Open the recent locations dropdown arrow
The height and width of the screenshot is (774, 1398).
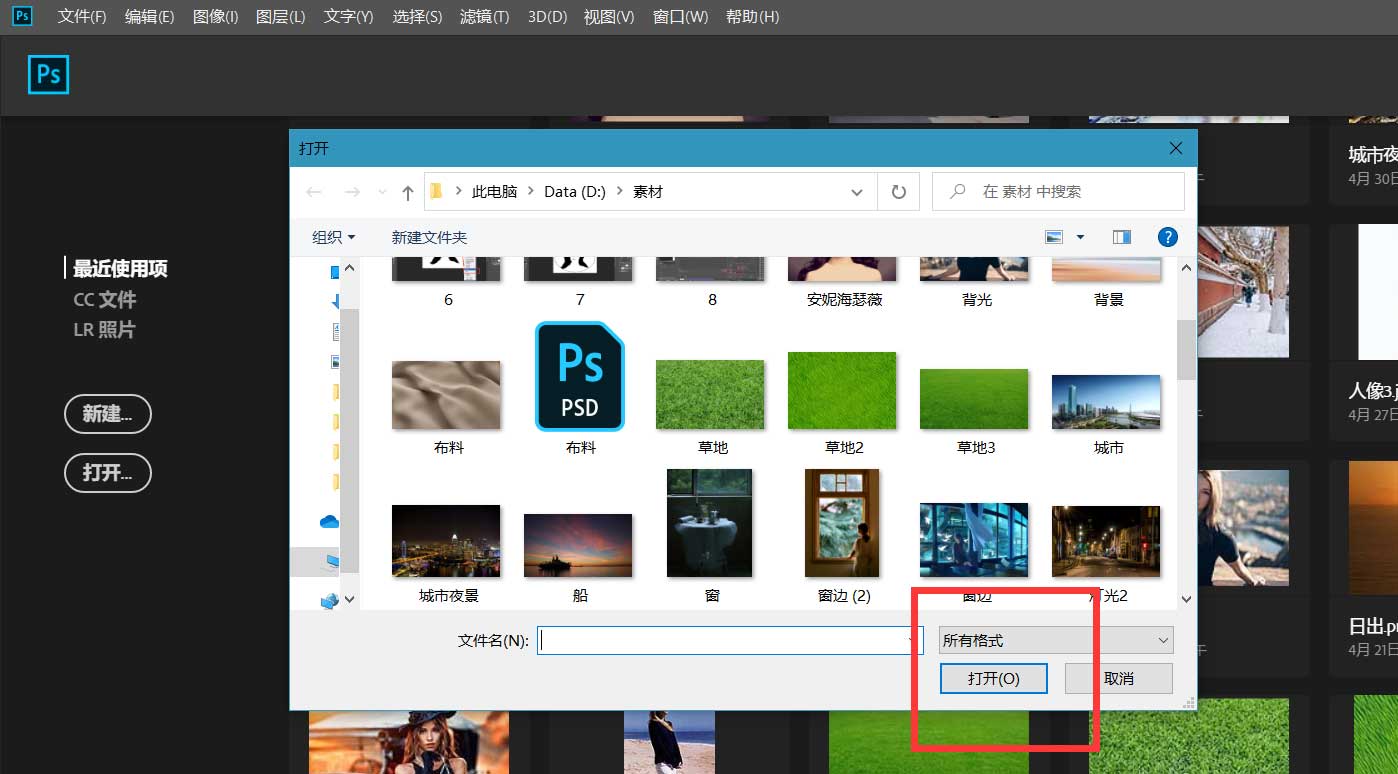tap(382, 192)
